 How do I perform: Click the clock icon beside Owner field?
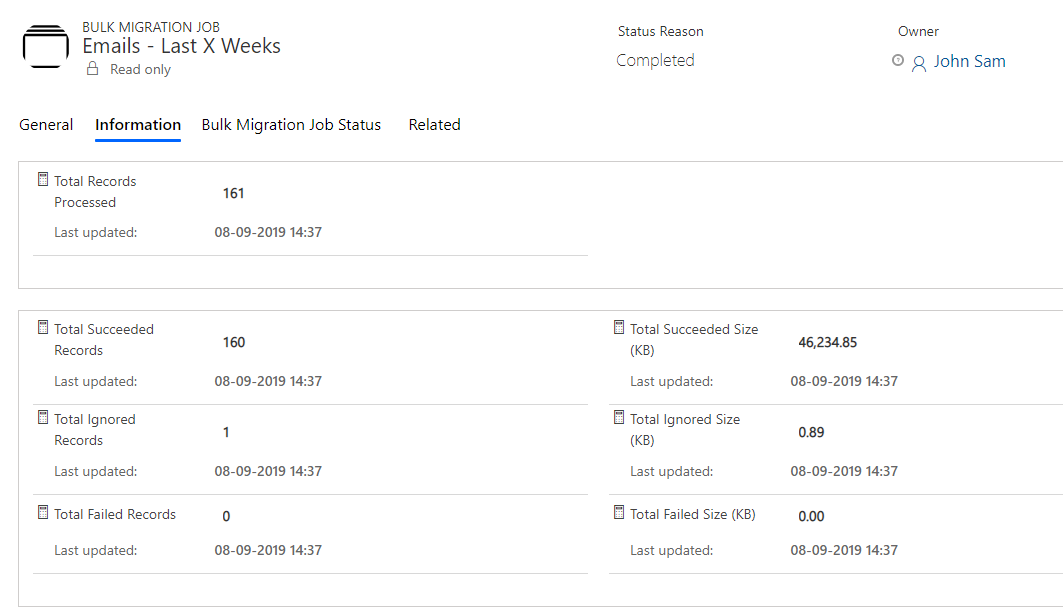tap(898, 60)
